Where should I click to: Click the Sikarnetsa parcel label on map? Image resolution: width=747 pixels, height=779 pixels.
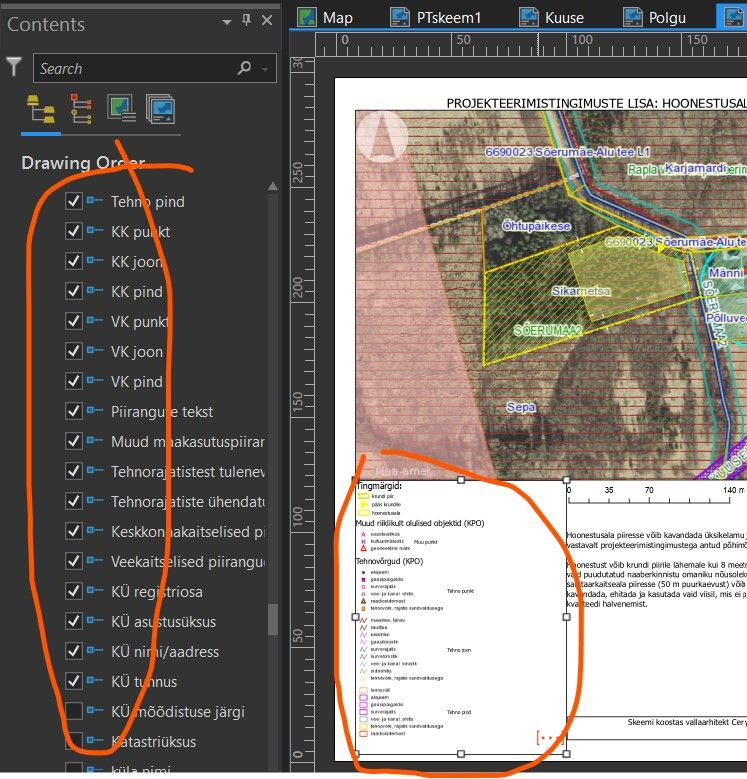(581, 291)
